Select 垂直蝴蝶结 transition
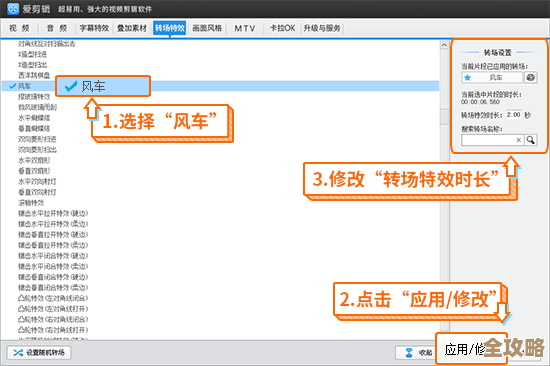The width and height of the screenshot is (550, 366). 34,128
